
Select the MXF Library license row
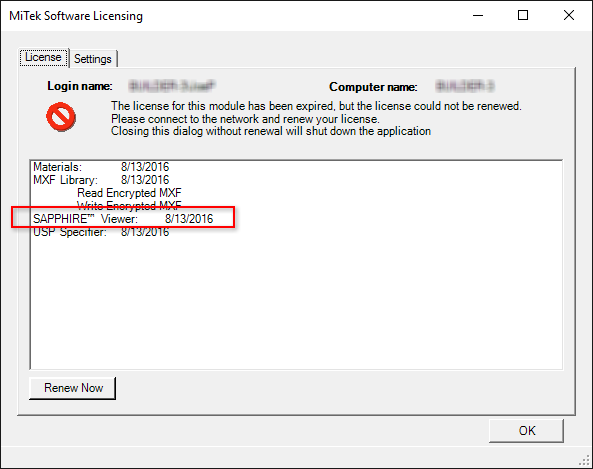[101, 180]
